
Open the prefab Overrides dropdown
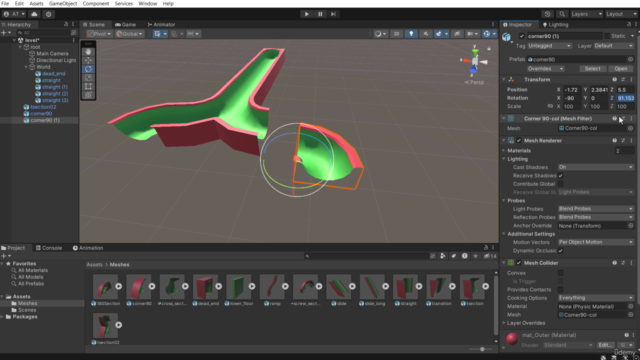(546, 69)
